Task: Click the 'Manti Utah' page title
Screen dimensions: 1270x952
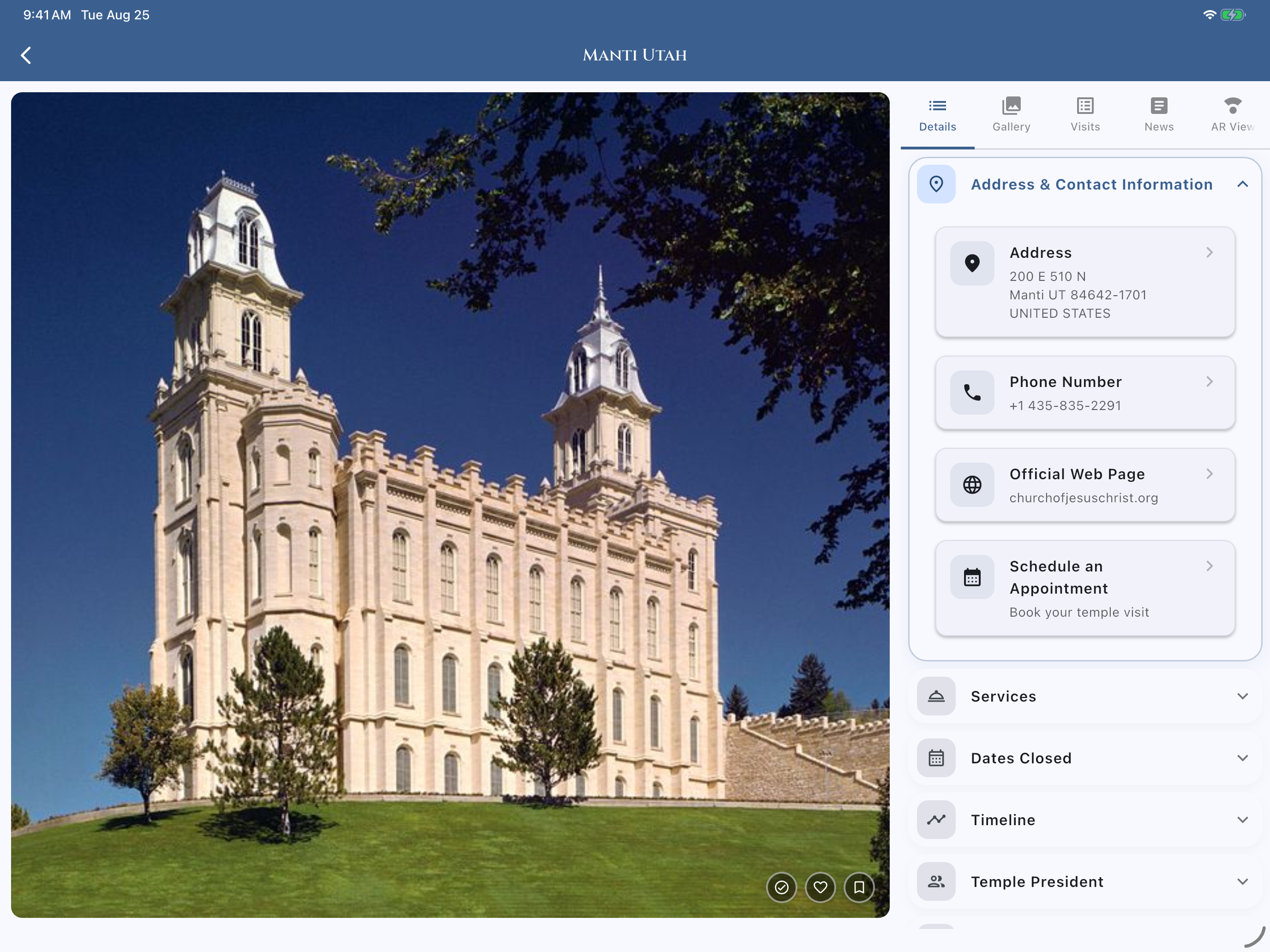Action: click(635, 55)
